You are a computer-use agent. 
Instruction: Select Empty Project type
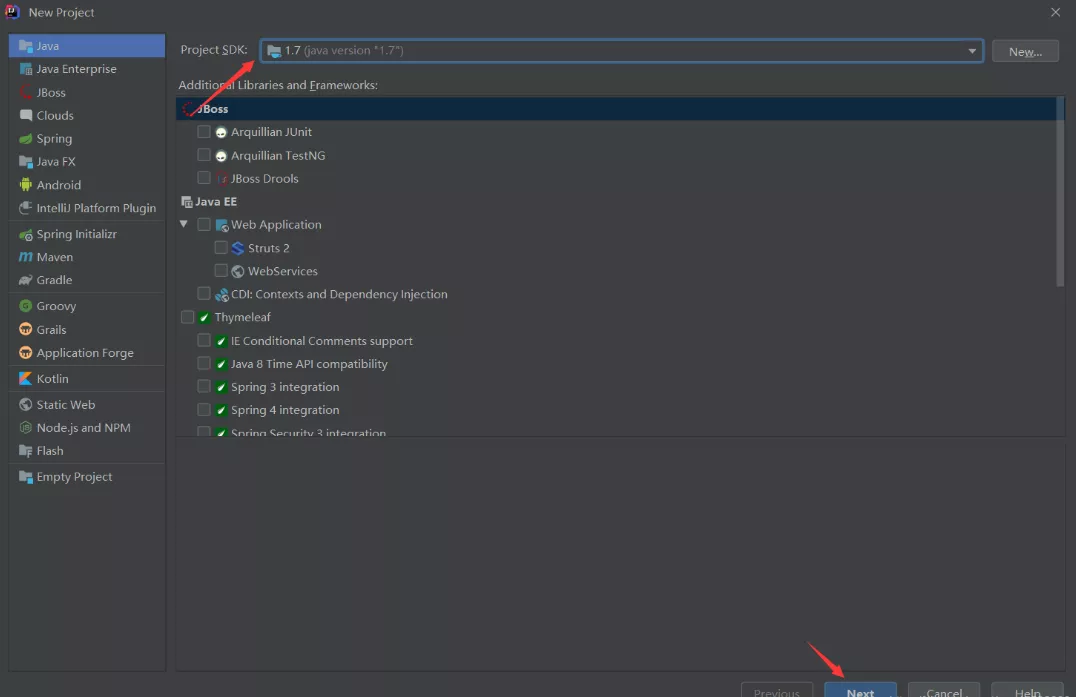pos(86,477)
